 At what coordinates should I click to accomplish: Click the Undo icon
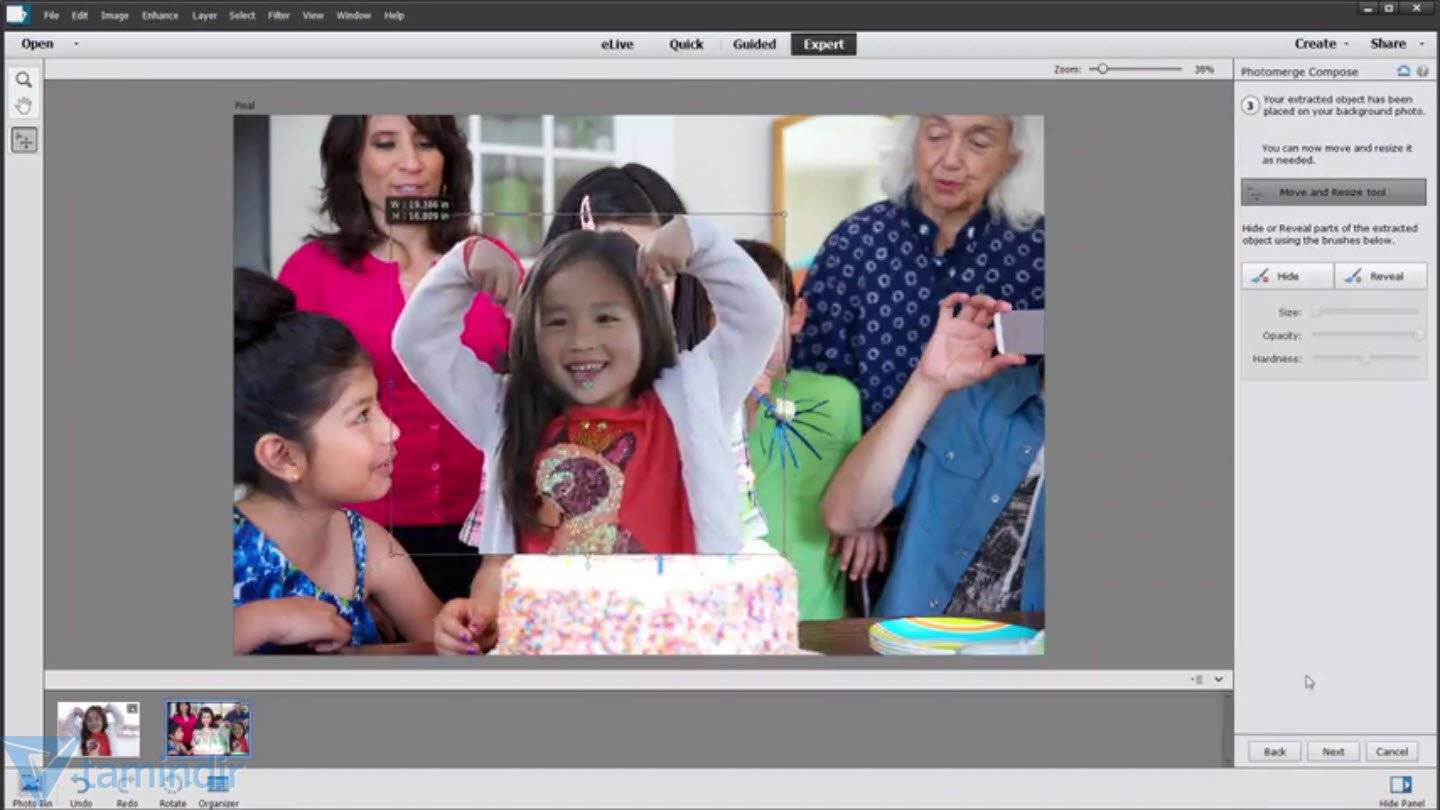click(81, 786)
